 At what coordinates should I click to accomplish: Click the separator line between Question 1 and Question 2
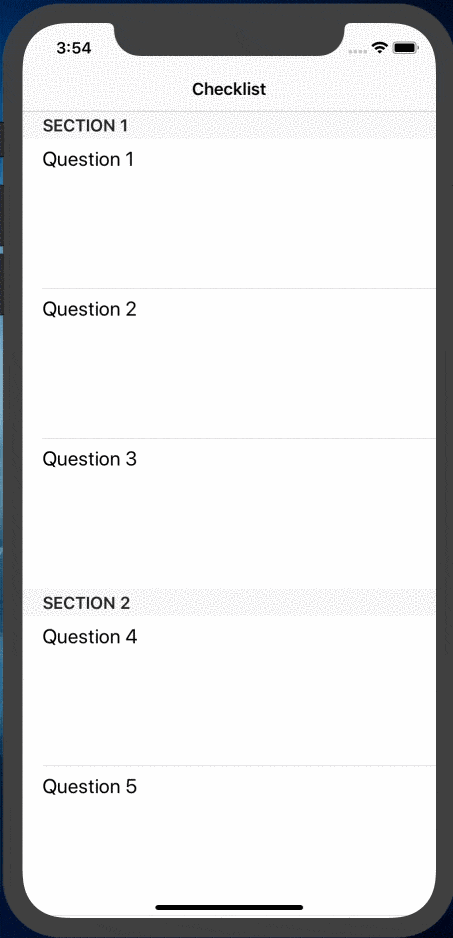[x=239, y=288]
